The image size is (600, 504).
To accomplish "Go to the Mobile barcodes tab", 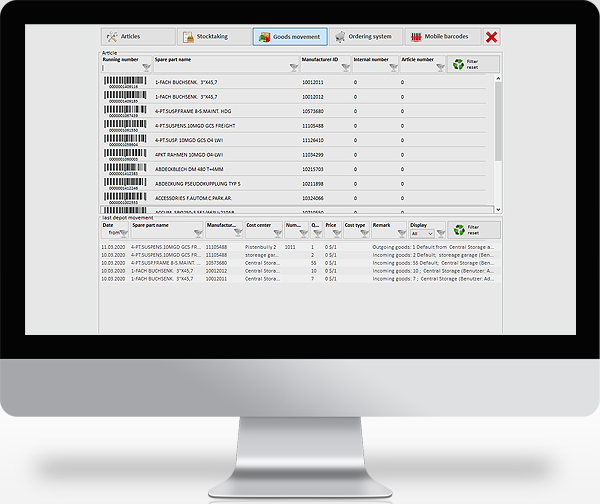I will click(x=441, y=37).
